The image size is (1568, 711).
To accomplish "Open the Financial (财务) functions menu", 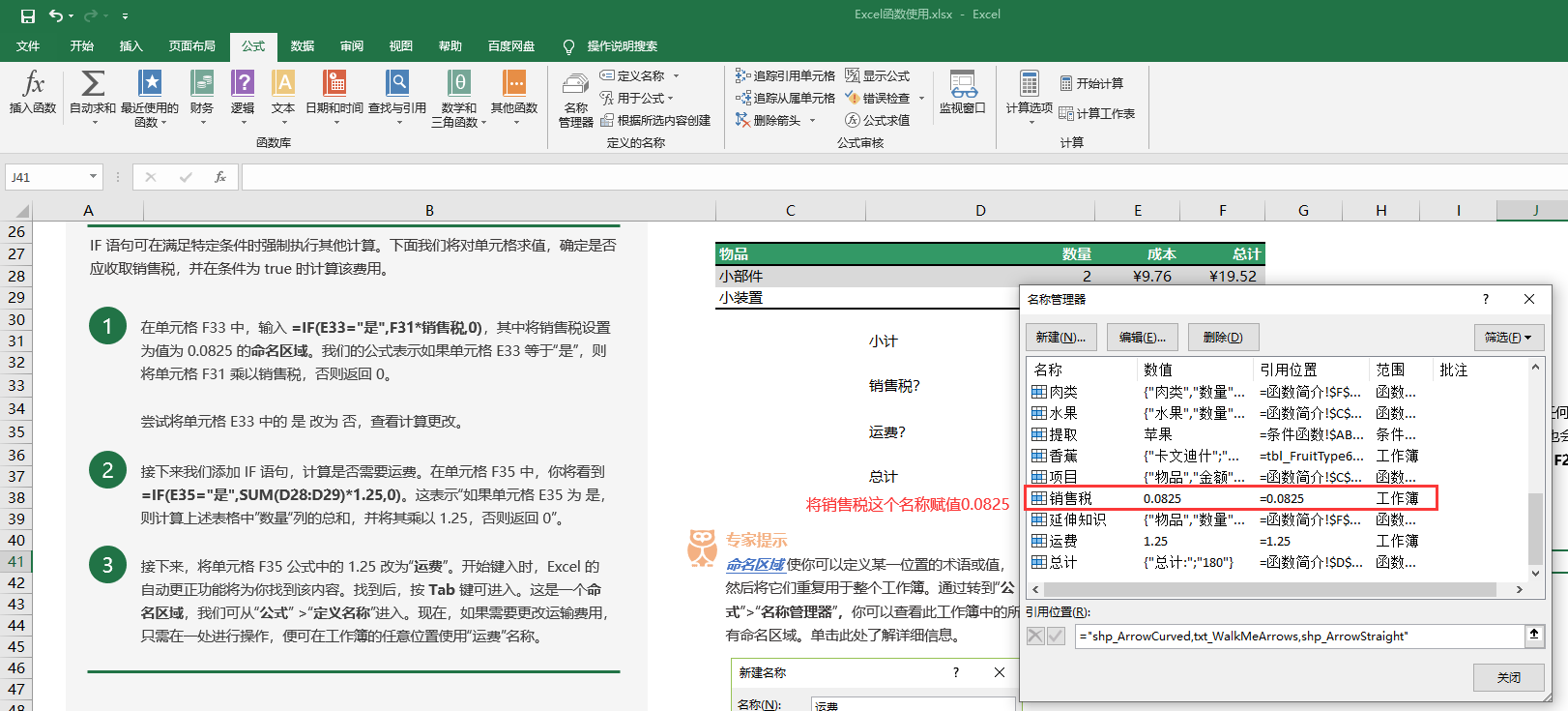I will pos(202,97).
